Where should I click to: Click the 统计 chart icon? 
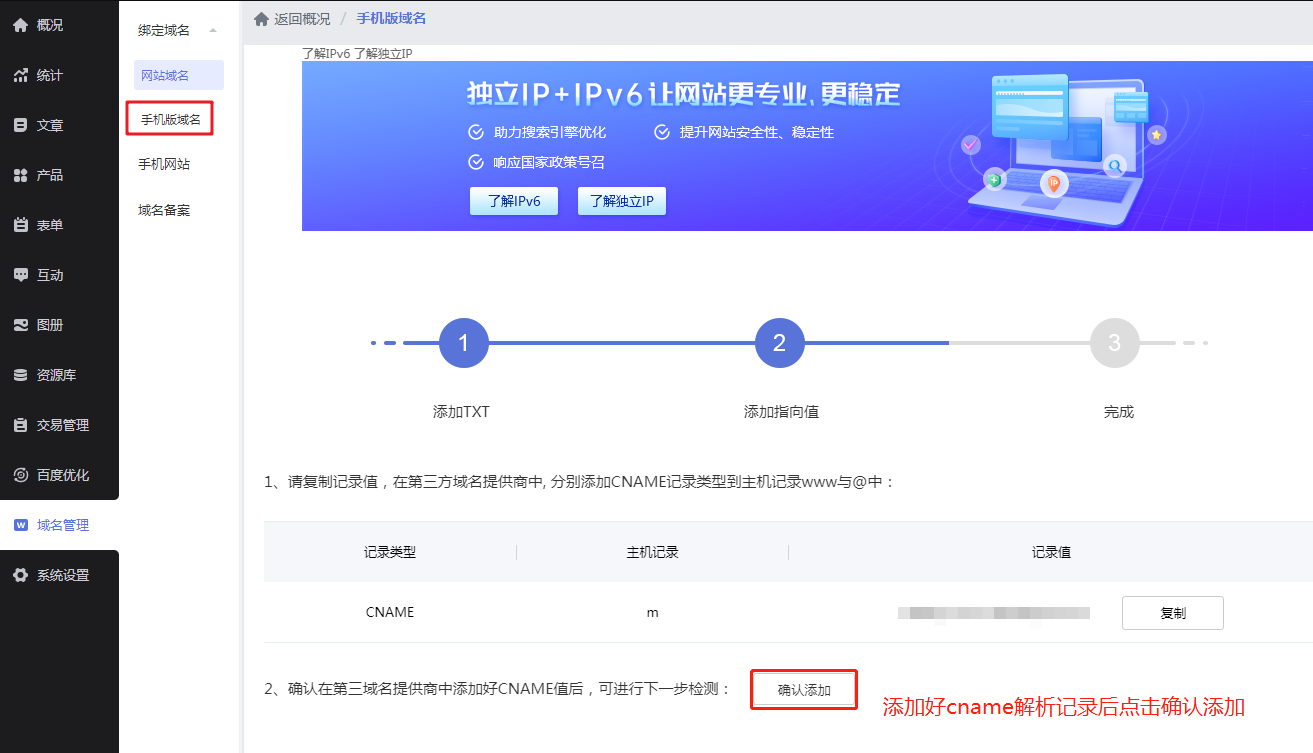20,75
